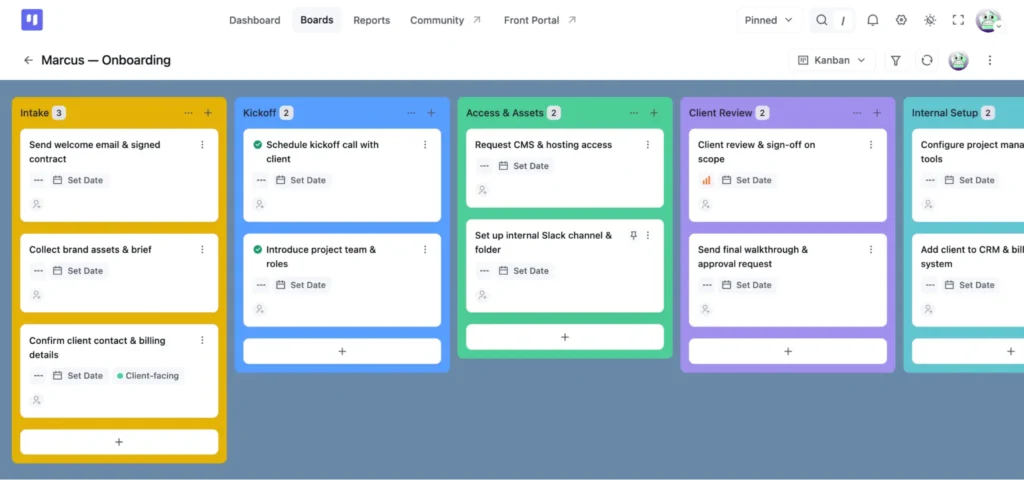Add new card at bottom of Client Review
This screenshot has height=480, width=1024.
(788, 351)
